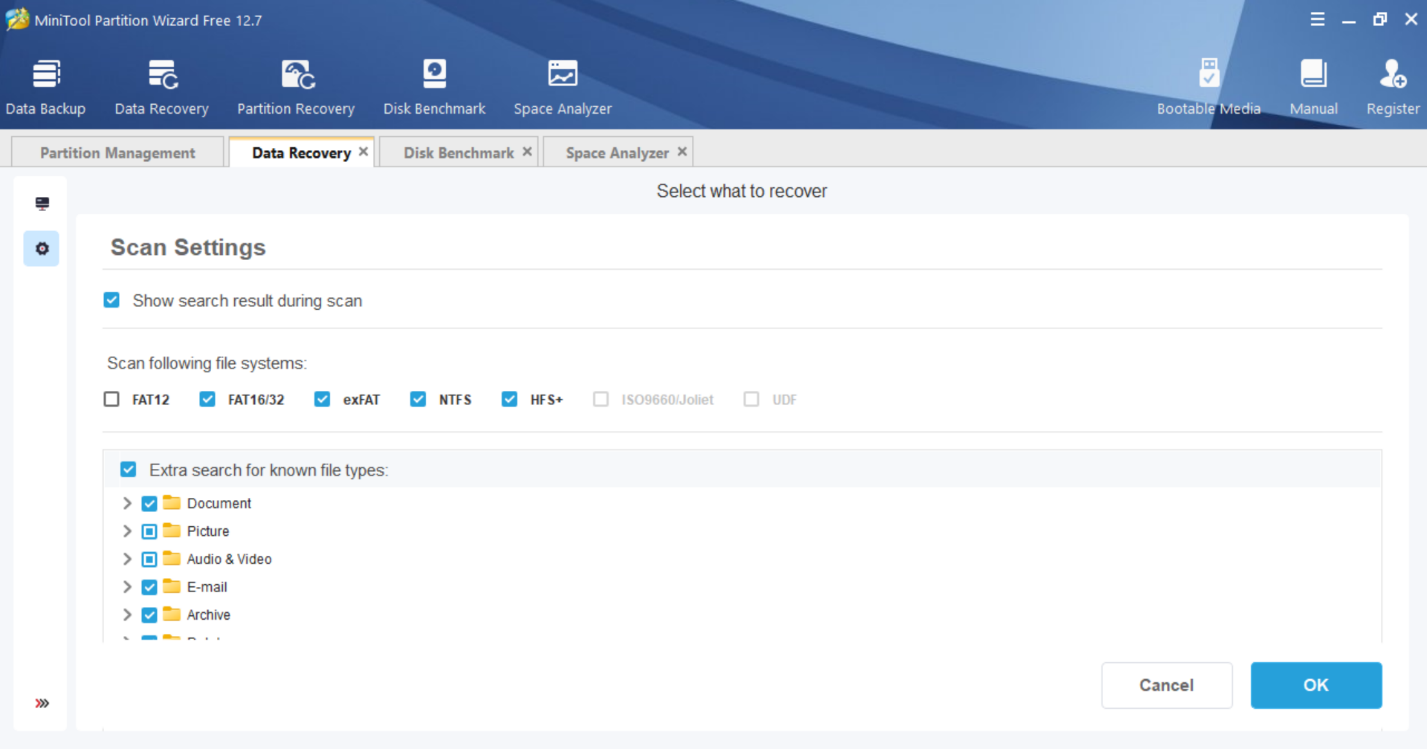Viewport: 1427px width, 749px height.
Task: Uncheck the E-mail file type
Action: click(x=149, y=587)
